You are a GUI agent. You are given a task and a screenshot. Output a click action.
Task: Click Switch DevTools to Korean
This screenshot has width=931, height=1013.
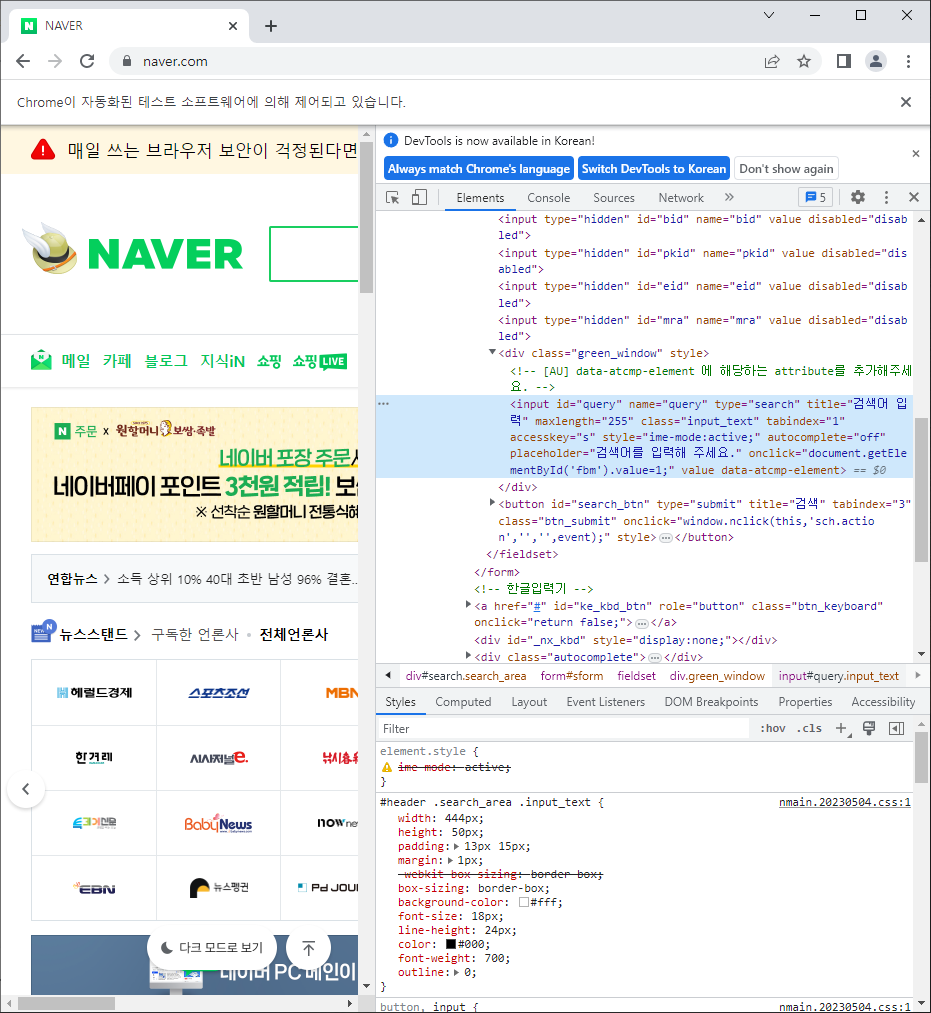tap(654, 169)
